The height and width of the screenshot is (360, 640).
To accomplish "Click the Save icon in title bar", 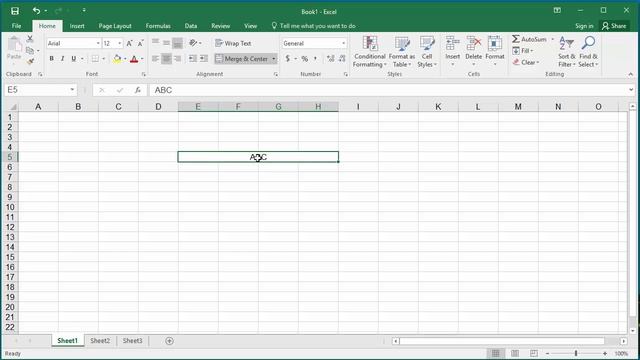I will (x=15, y=11).
